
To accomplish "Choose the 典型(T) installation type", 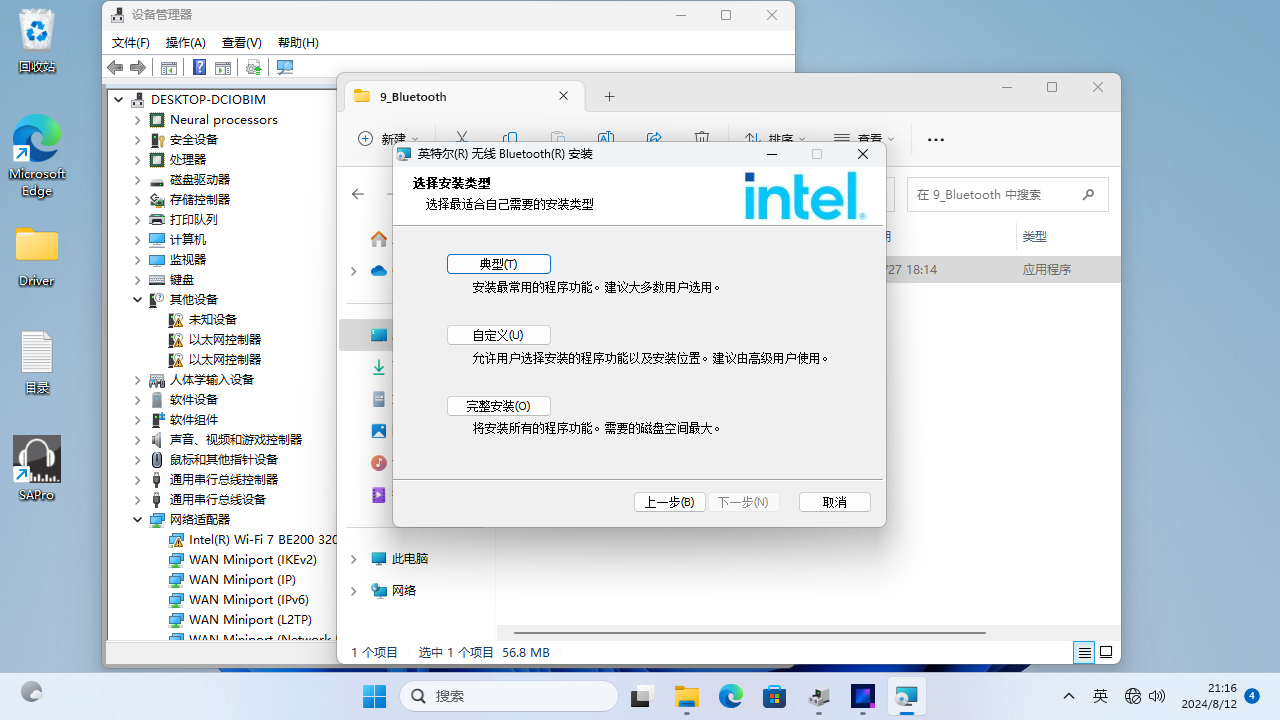I will click(498, 264).
